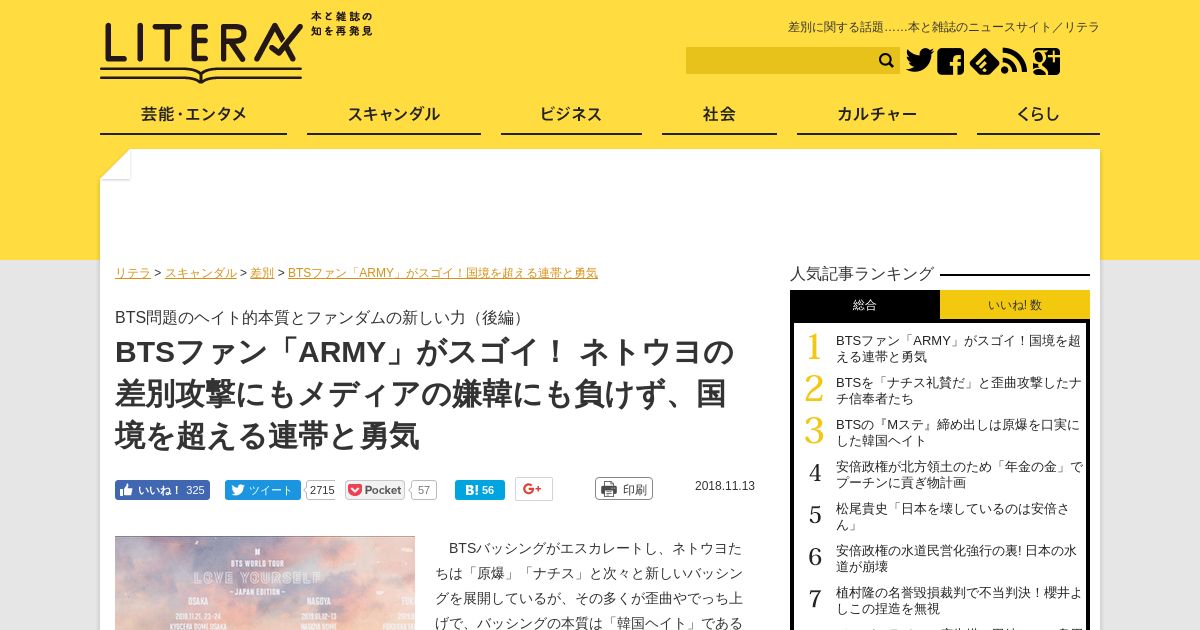Open ranking 5 松尾貴史 article
The height and width of the screenshot is (630, 1200).
[x=953, y=516]
